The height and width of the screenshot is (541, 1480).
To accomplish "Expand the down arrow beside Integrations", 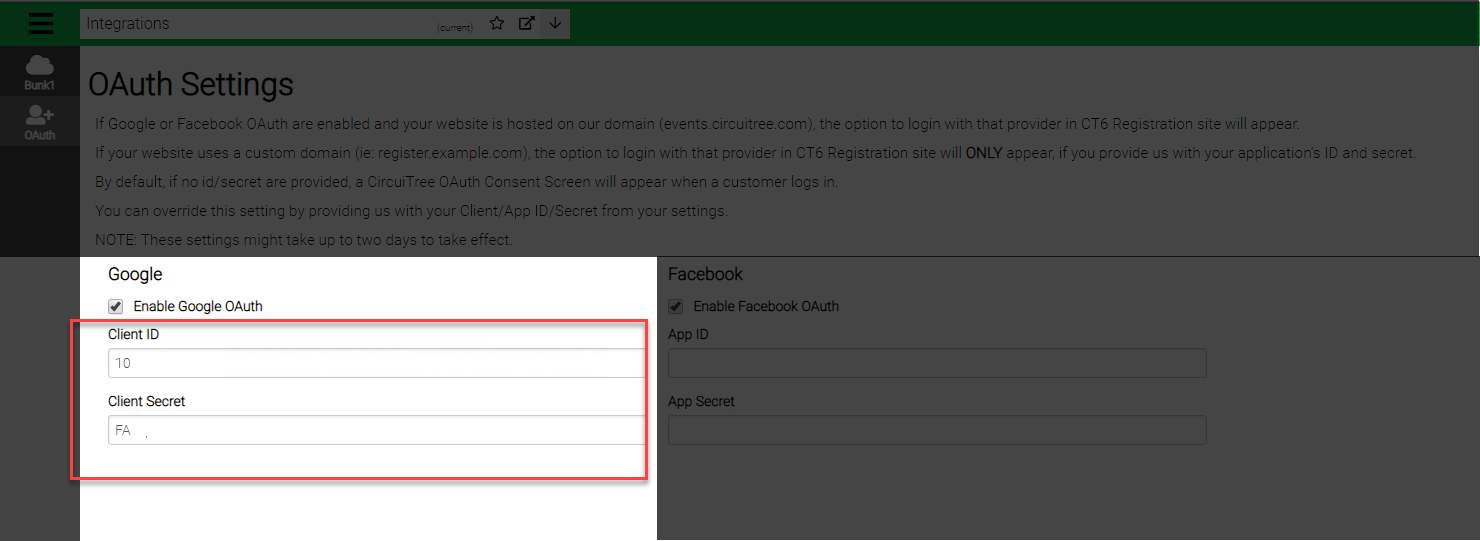I will [x=555, y=24].
